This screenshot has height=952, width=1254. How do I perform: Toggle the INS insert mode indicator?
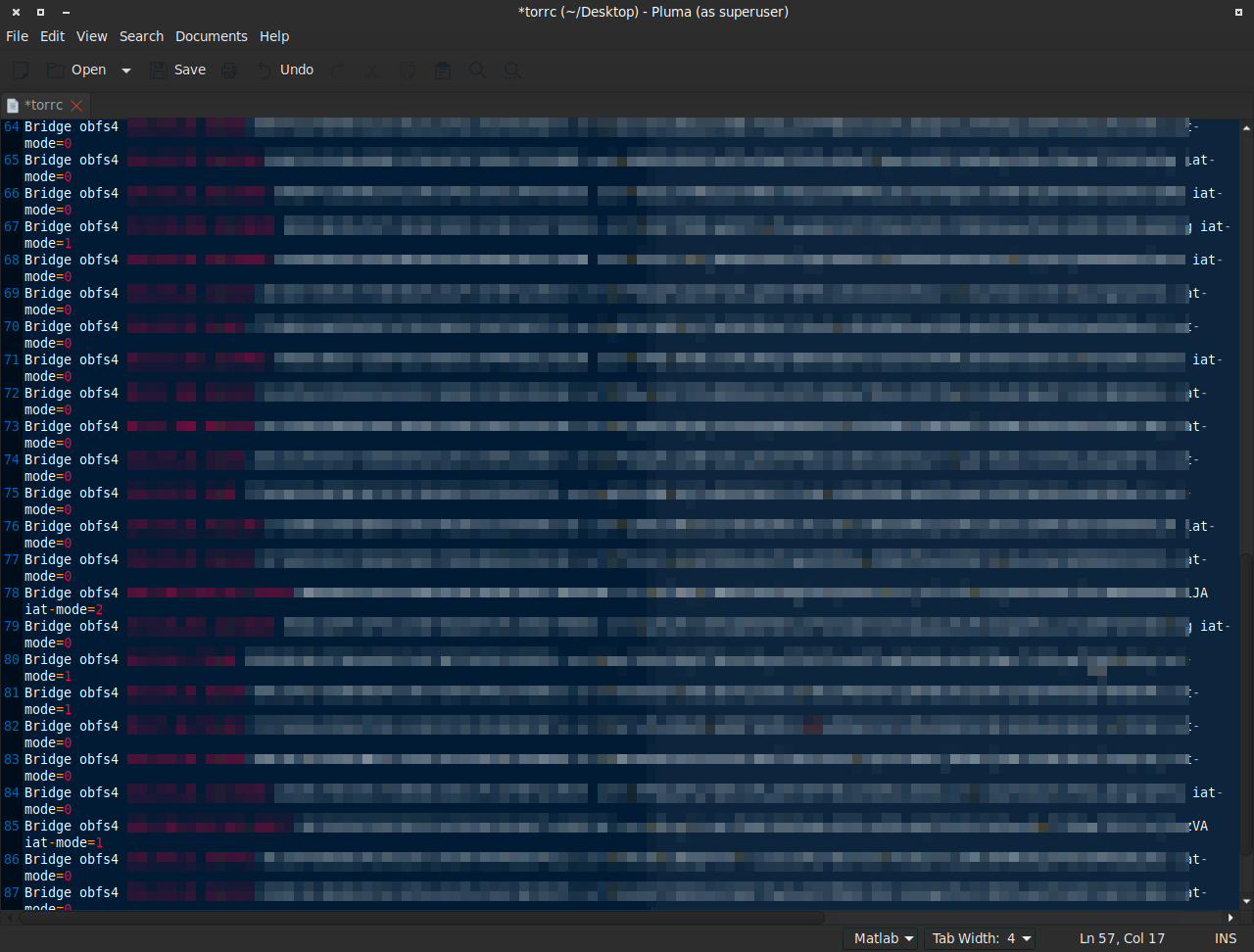coord(1226,938)
